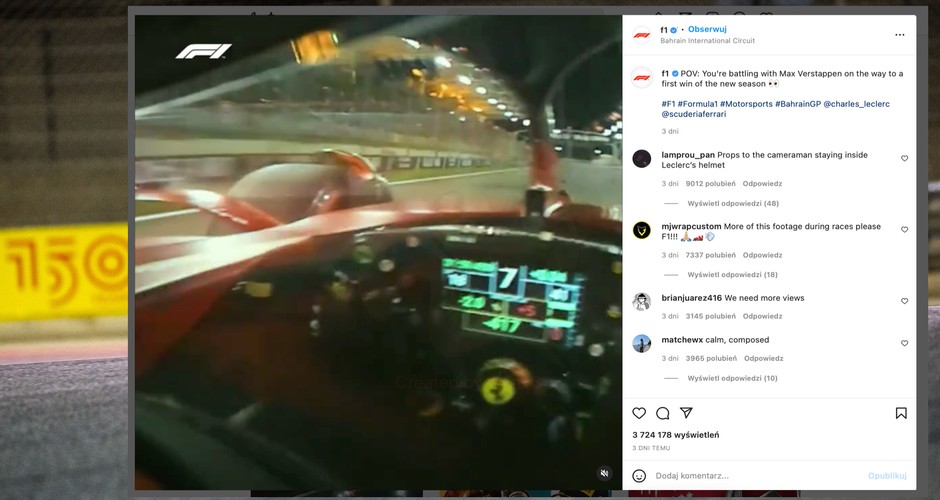
Task: Open the emoji picker in comment box
Action: click(639, 476)
